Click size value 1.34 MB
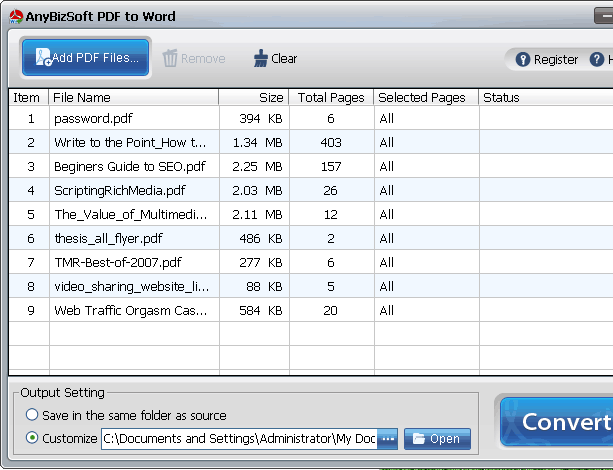 click(257, 142)
